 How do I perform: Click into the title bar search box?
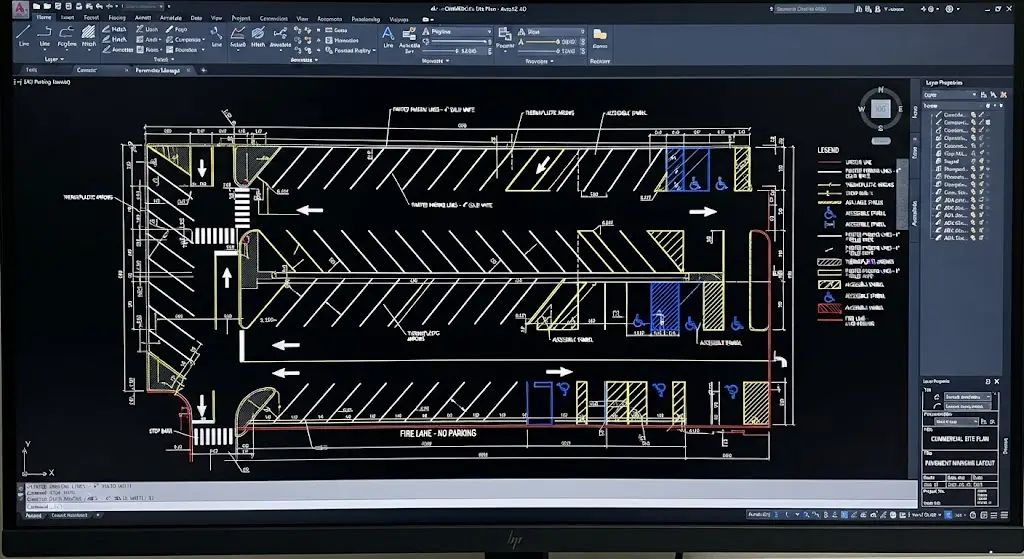813,9
